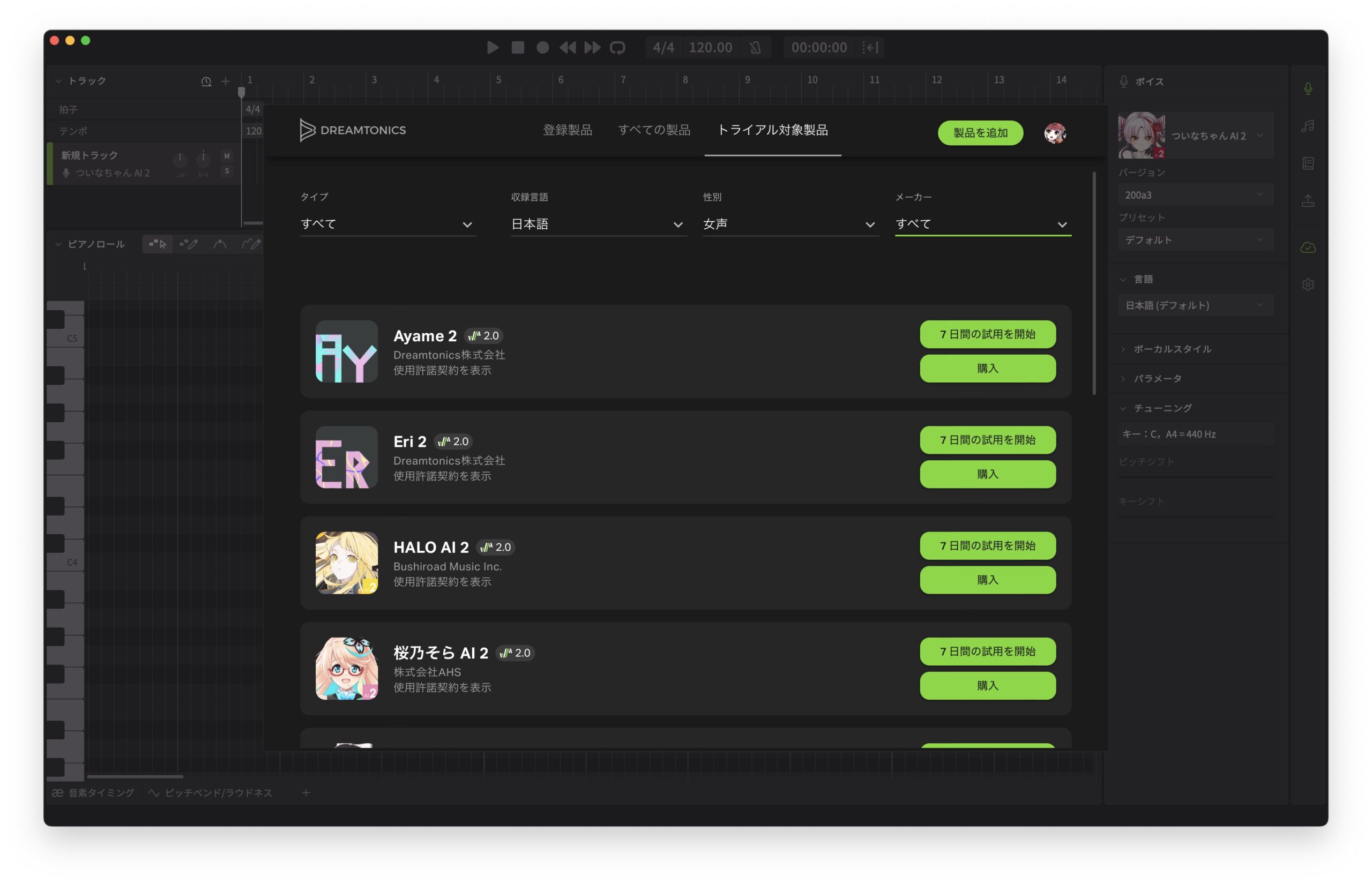Viewport: 1372px width, 884px height.
Task: Click the Ayame 2 product thumbnail
Action: coord(347,351)
